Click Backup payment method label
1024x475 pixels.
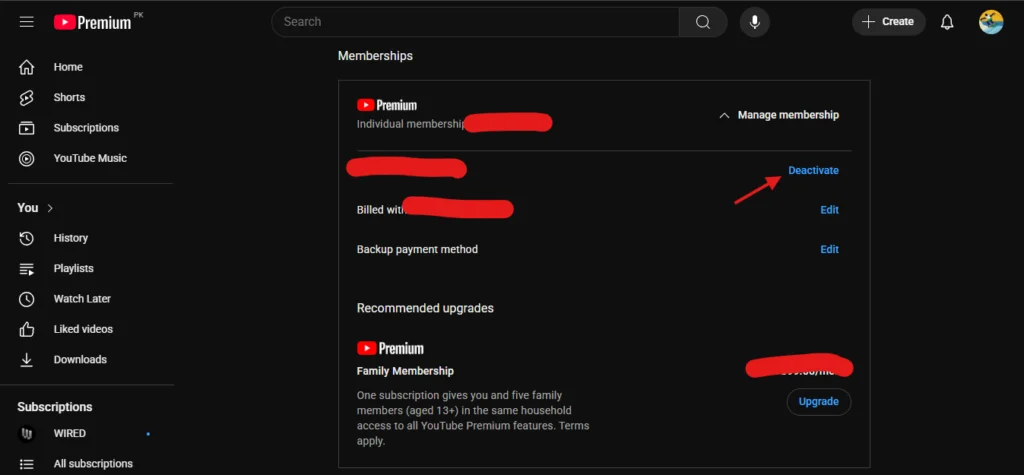pos(417,250)
